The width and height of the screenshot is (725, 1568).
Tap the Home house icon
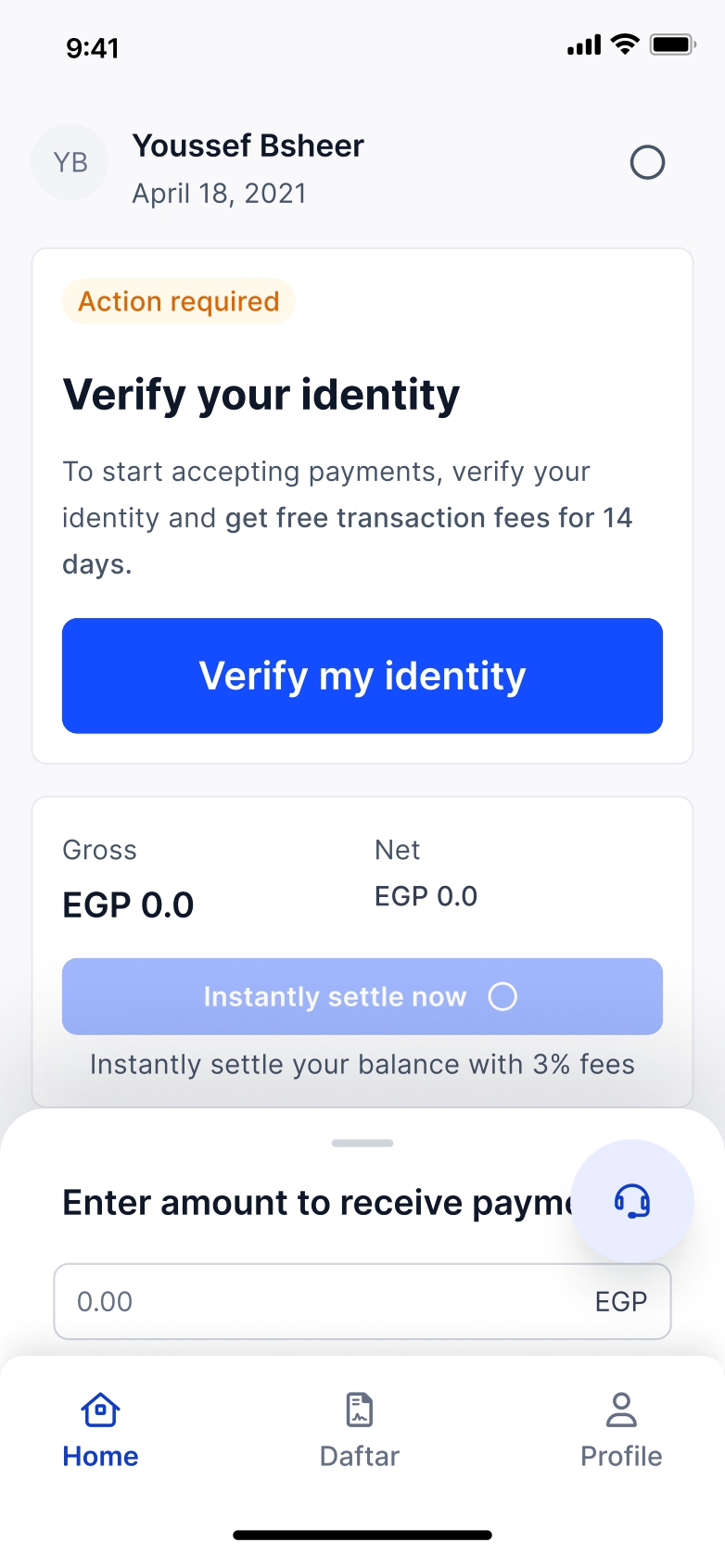(x=100, y=1410)
